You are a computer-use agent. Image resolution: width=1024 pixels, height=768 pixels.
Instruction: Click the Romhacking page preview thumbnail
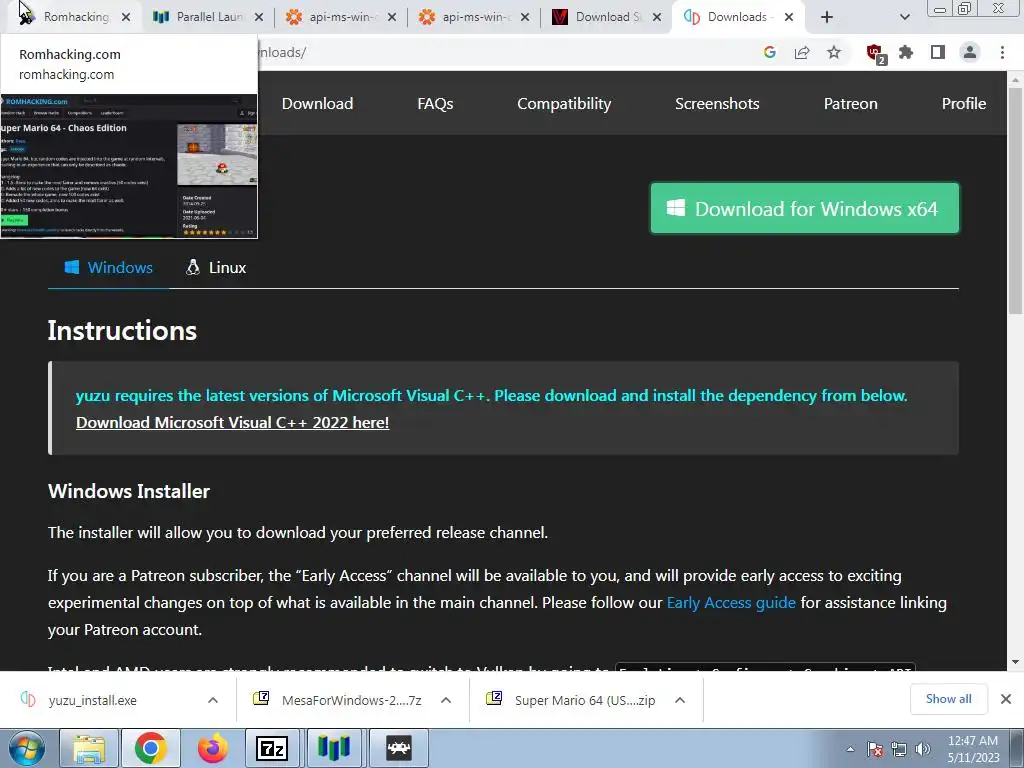pyautogui.click(x=129, y=166)
